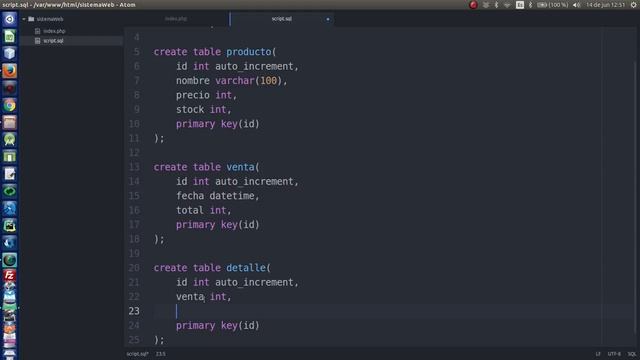Viewport: 640px width, 360px height.
Task: Switch to the script.sql editor tab
Action: [282, 19]
